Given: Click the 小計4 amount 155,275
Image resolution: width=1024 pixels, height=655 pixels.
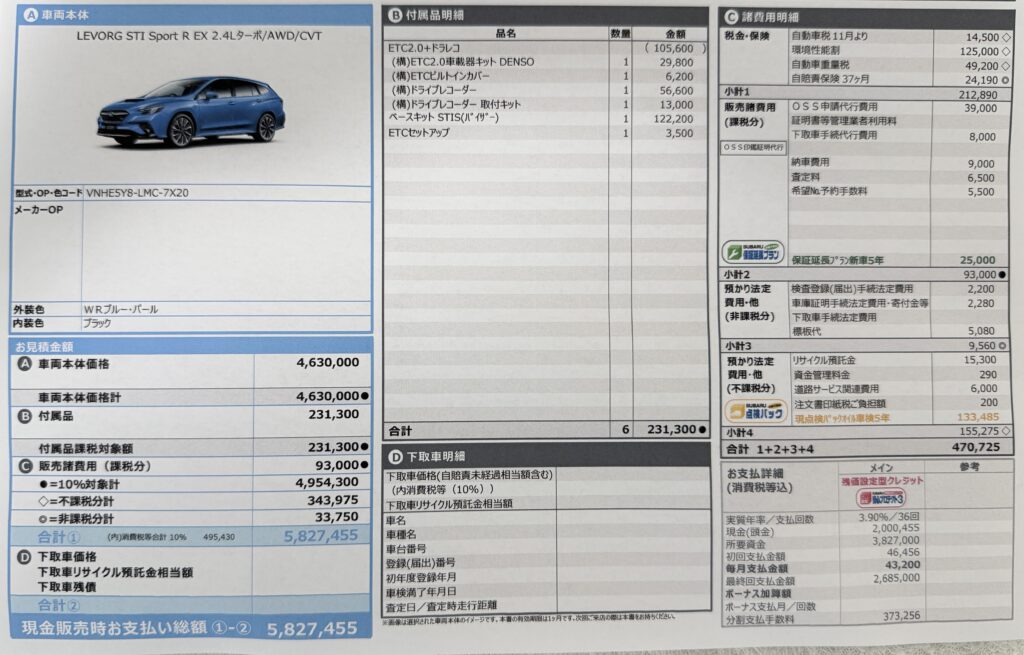Looking at the screenshot, I should pos(980,431).
